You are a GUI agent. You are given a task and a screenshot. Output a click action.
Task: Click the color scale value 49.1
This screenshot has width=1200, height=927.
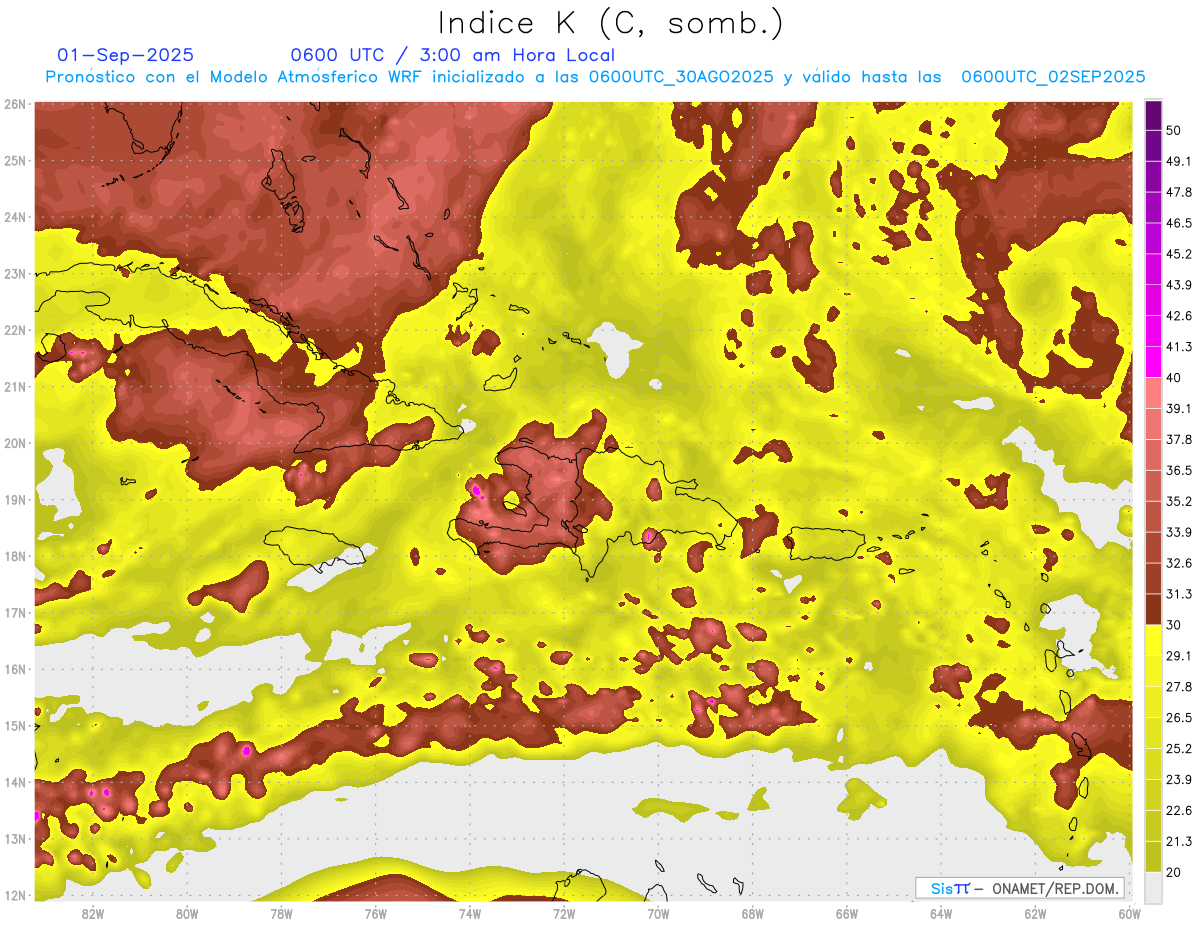(1179, 161)
